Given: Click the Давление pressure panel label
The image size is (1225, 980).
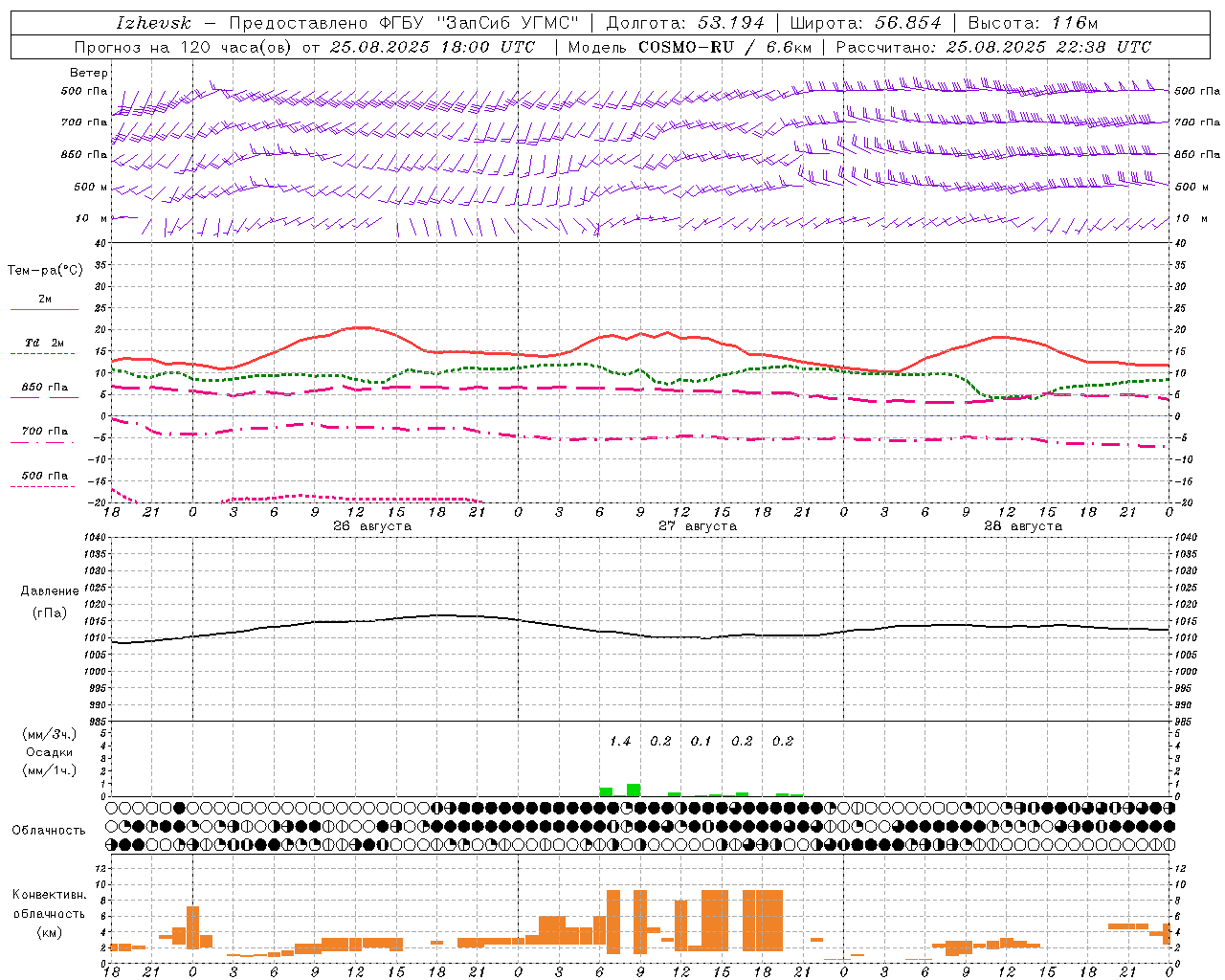Looking at the screenshot, I should [x=50, y=591].
